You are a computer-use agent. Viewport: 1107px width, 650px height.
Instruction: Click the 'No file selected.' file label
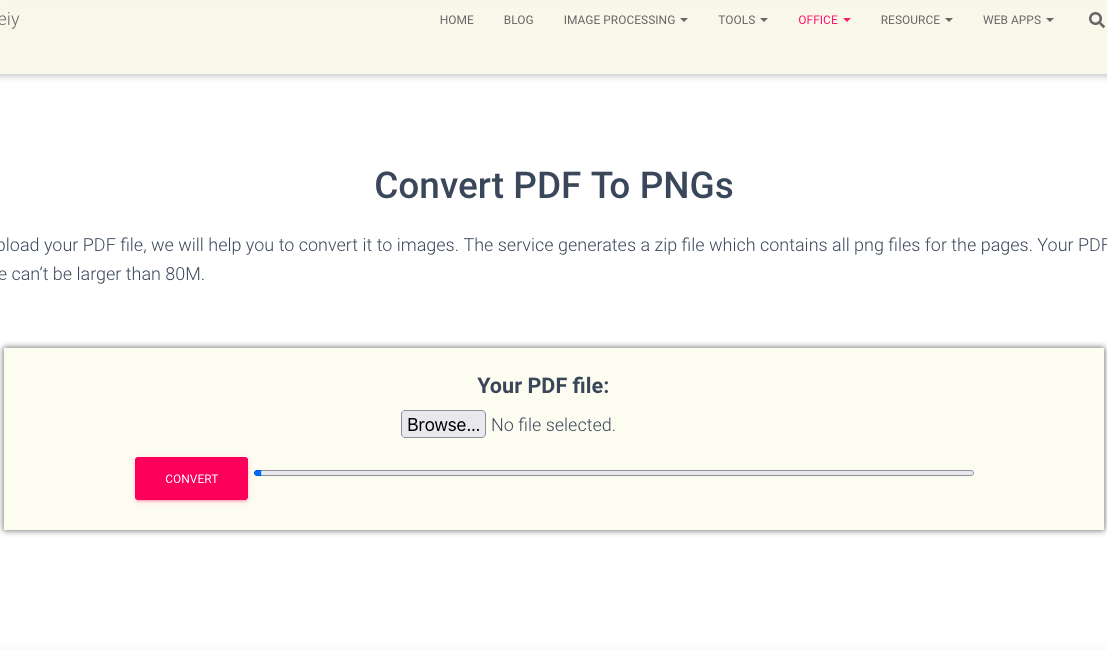553,425
